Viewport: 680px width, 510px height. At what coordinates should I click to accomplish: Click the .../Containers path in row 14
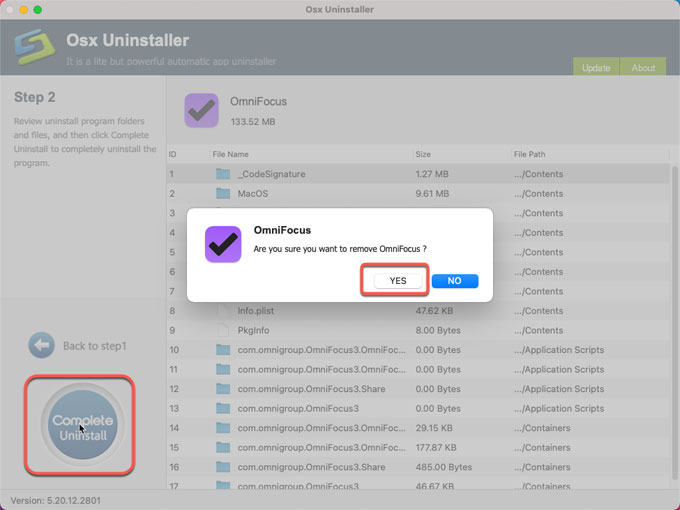[x=543, y=428]
